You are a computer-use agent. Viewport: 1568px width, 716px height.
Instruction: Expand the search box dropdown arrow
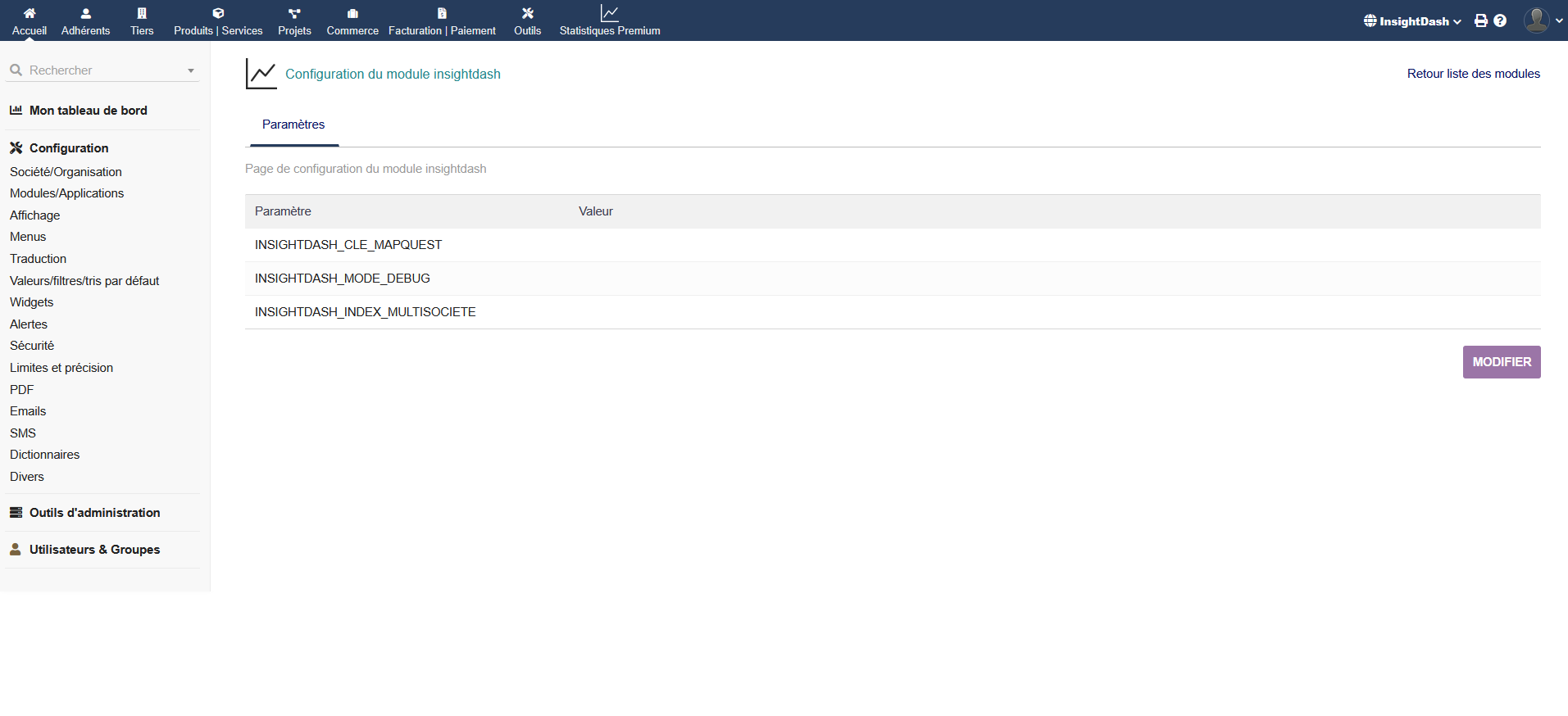point(191,71)
